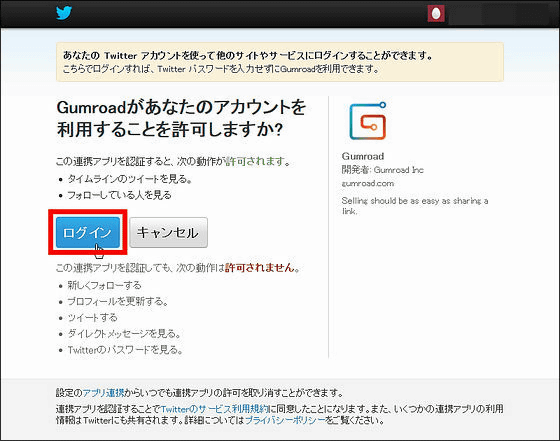Click the gumroad.com developer site text
The image size is (560, 441).
368,184
